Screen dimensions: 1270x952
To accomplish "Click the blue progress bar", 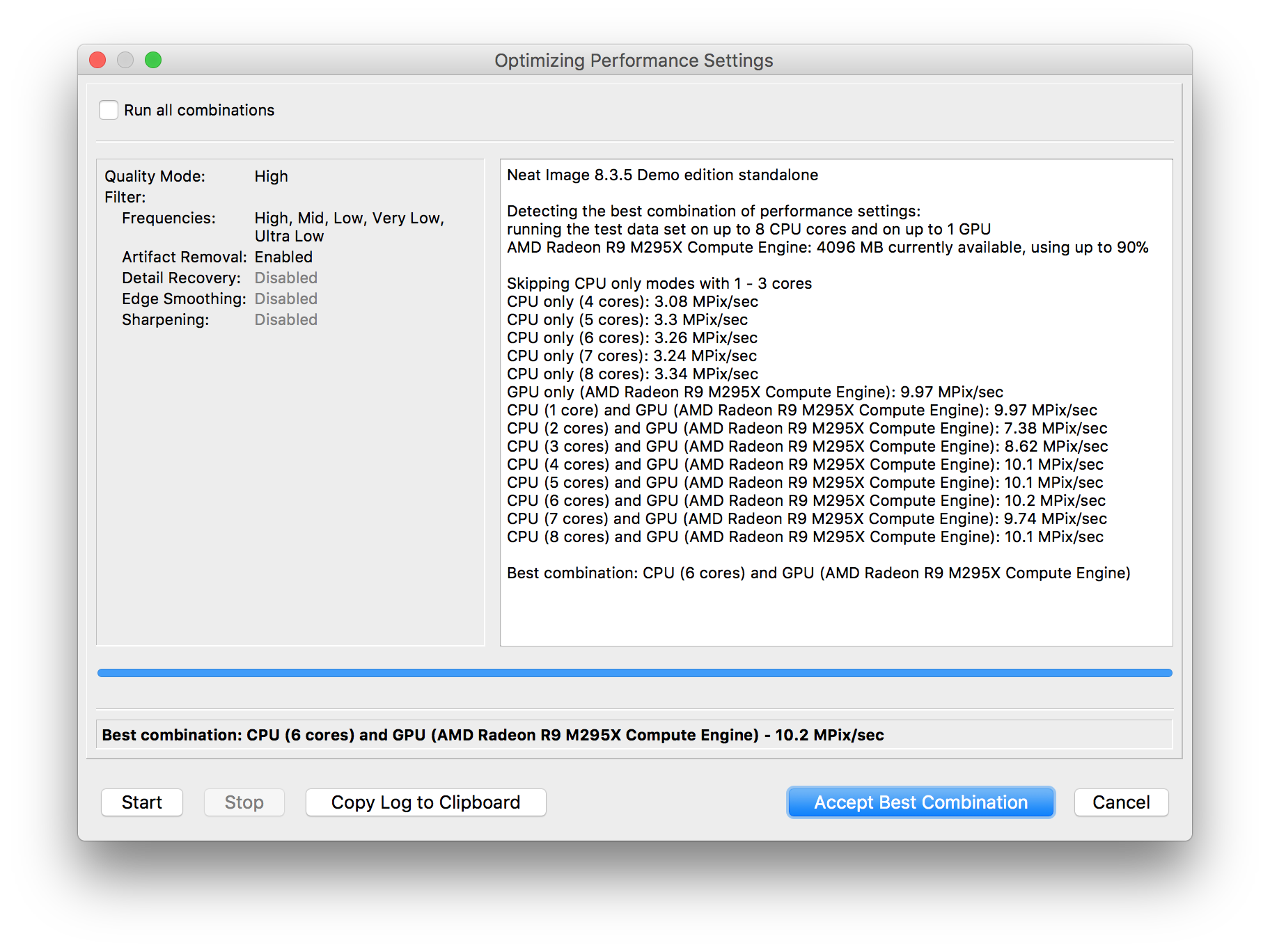I will click(634, 673).
